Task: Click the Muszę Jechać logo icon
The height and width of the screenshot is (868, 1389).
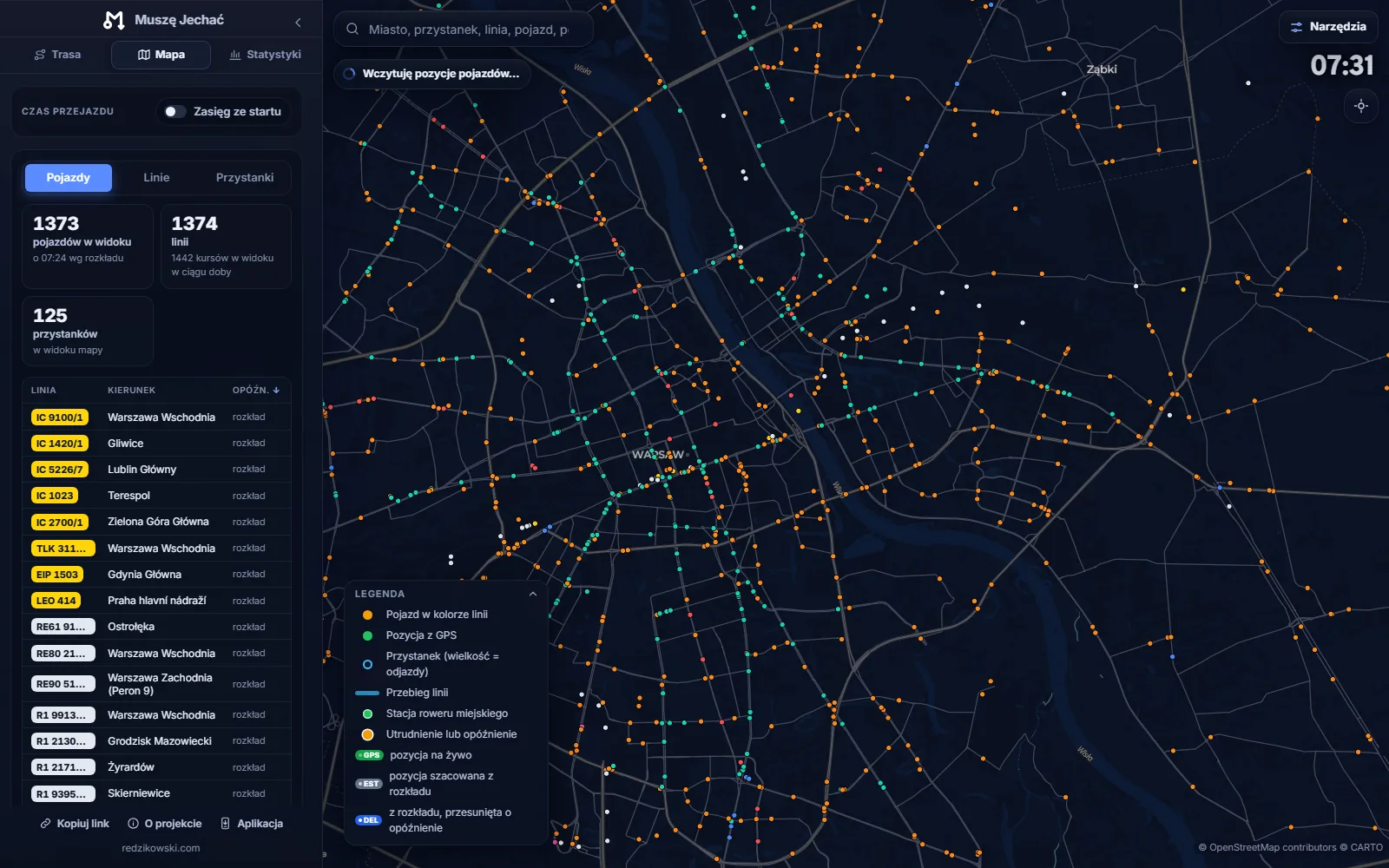Action: click(x=114, y=20)
